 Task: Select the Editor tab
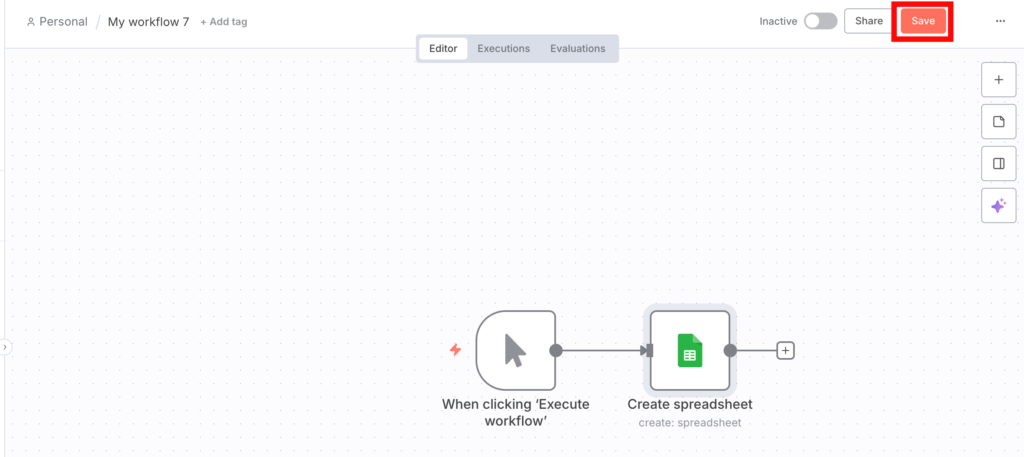443,48
